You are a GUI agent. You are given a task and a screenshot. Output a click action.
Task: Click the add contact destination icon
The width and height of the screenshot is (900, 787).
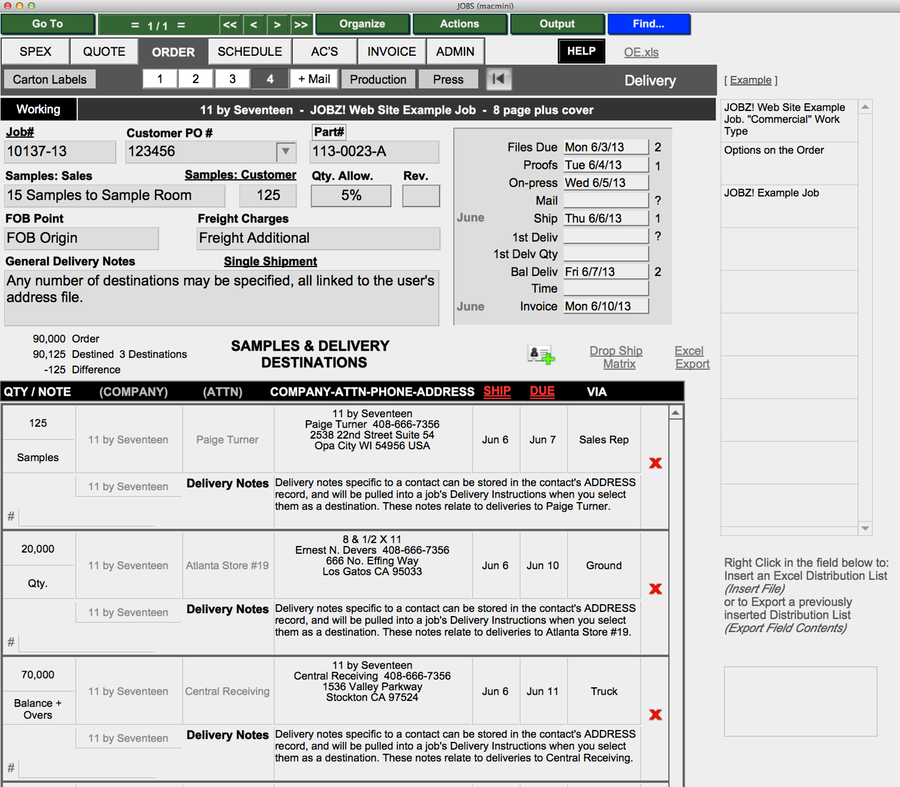[x=541, y=354]
